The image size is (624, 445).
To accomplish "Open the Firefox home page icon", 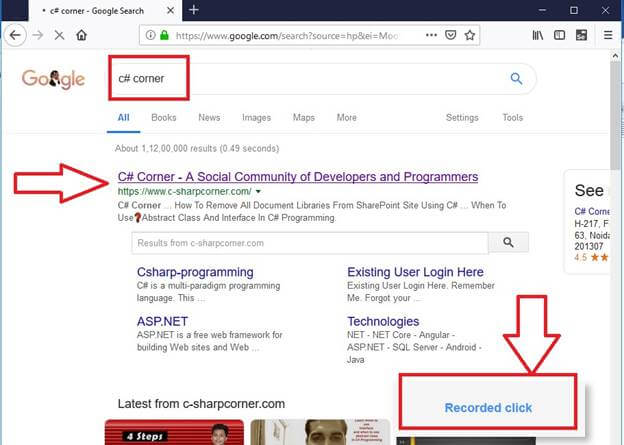I will (x=82, y=35).
